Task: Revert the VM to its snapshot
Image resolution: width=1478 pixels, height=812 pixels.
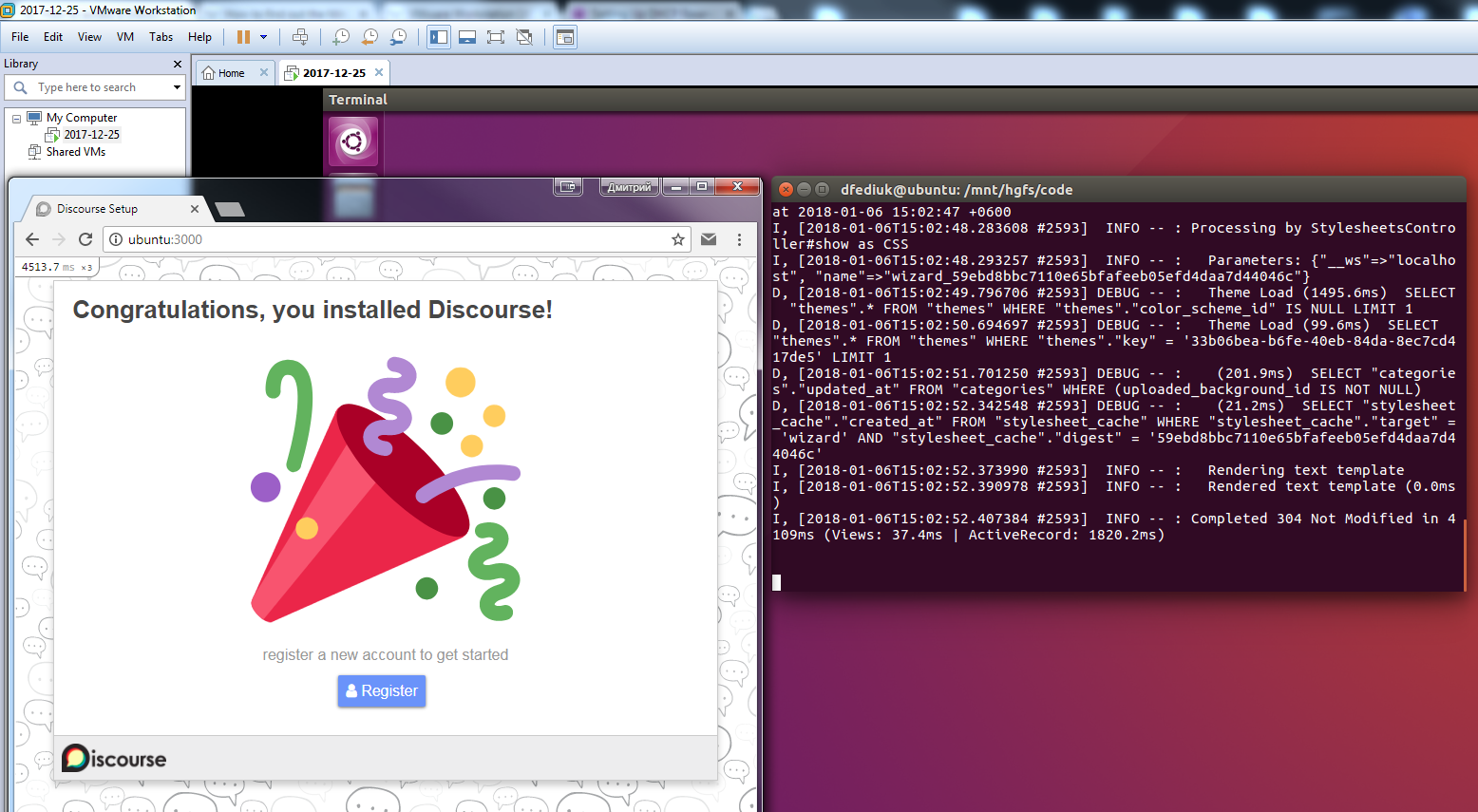Action: coord(369,37)
